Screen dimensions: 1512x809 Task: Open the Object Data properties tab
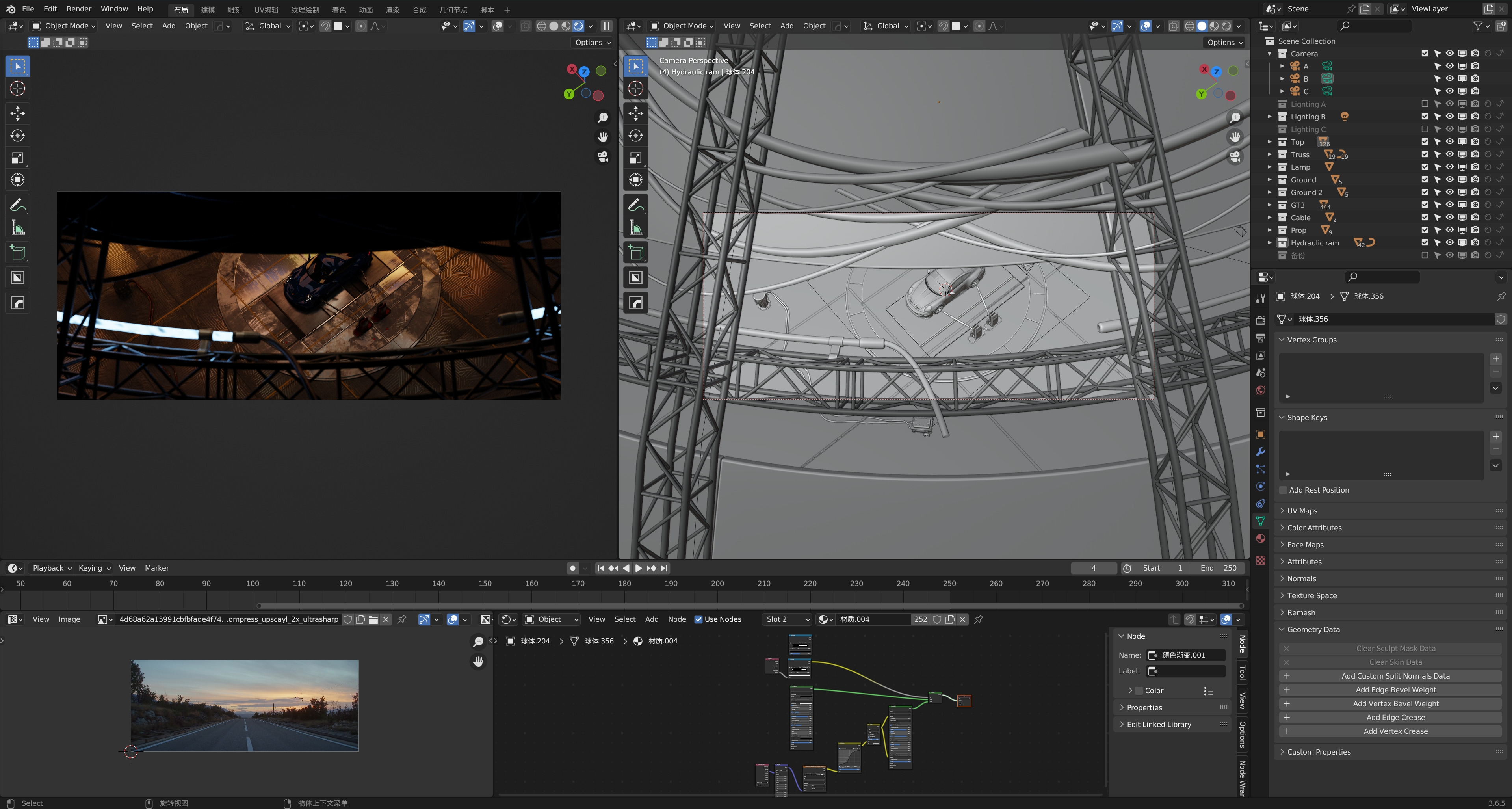pos(1260,521)
